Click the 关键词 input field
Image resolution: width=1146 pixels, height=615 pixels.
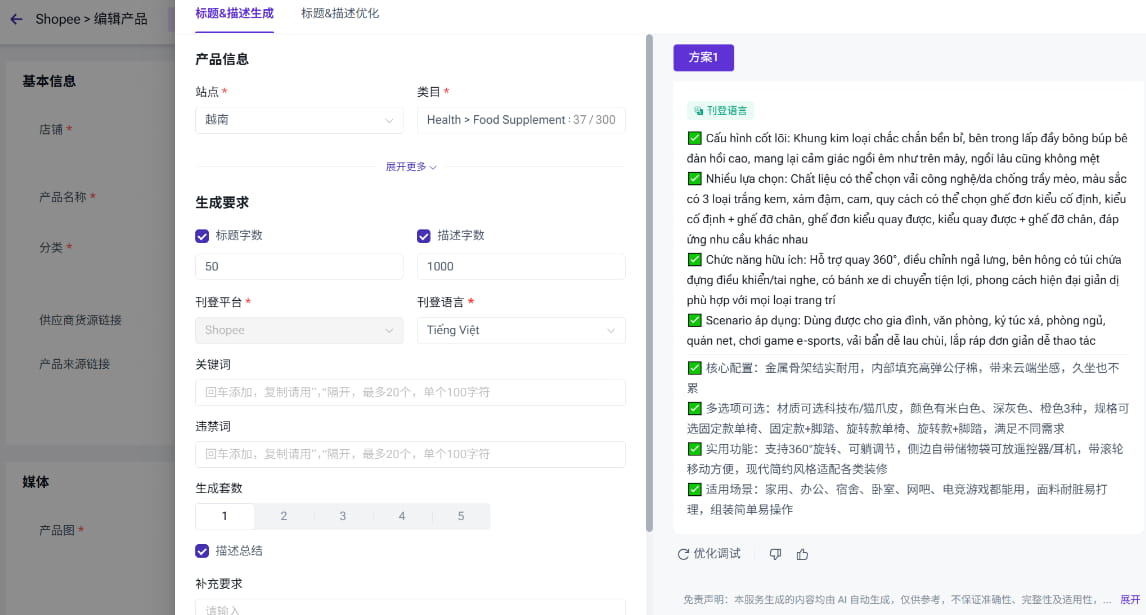point(410,393)
